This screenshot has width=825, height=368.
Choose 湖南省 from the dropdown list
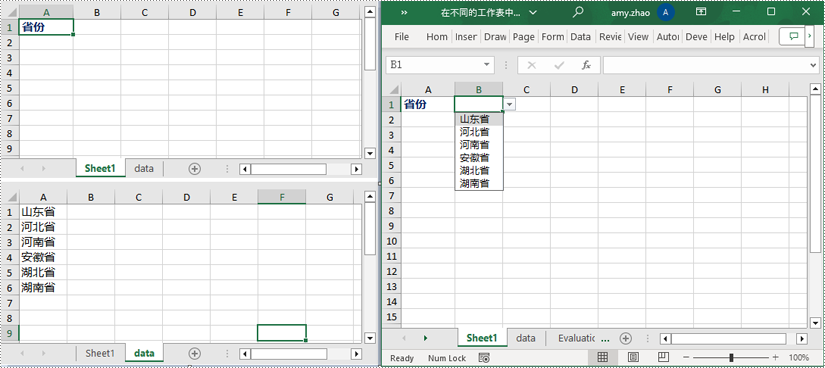479,183
